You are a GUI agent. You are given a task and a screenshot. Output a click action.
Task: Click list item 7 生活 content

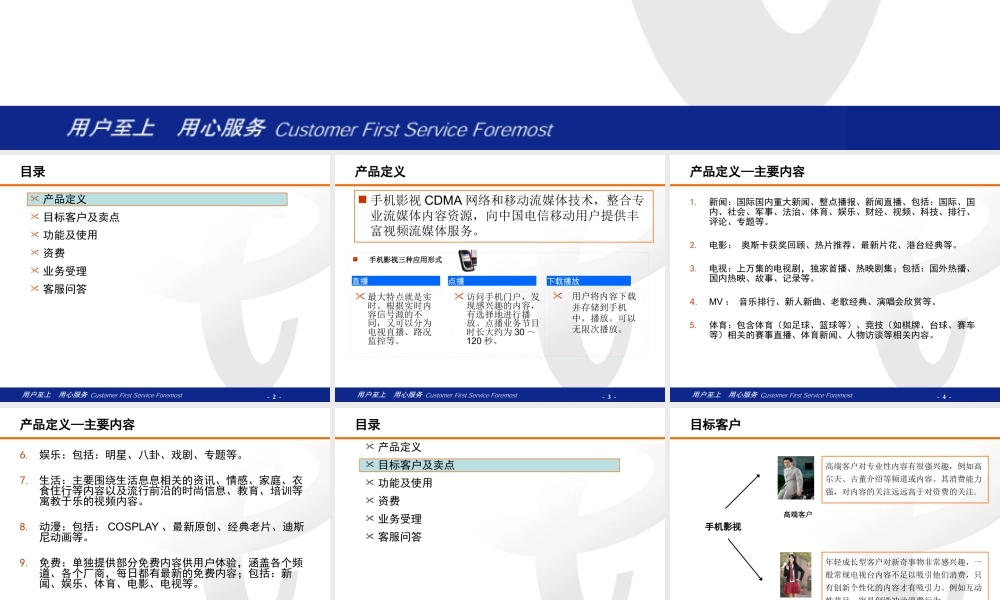click(x=171, y=490)
